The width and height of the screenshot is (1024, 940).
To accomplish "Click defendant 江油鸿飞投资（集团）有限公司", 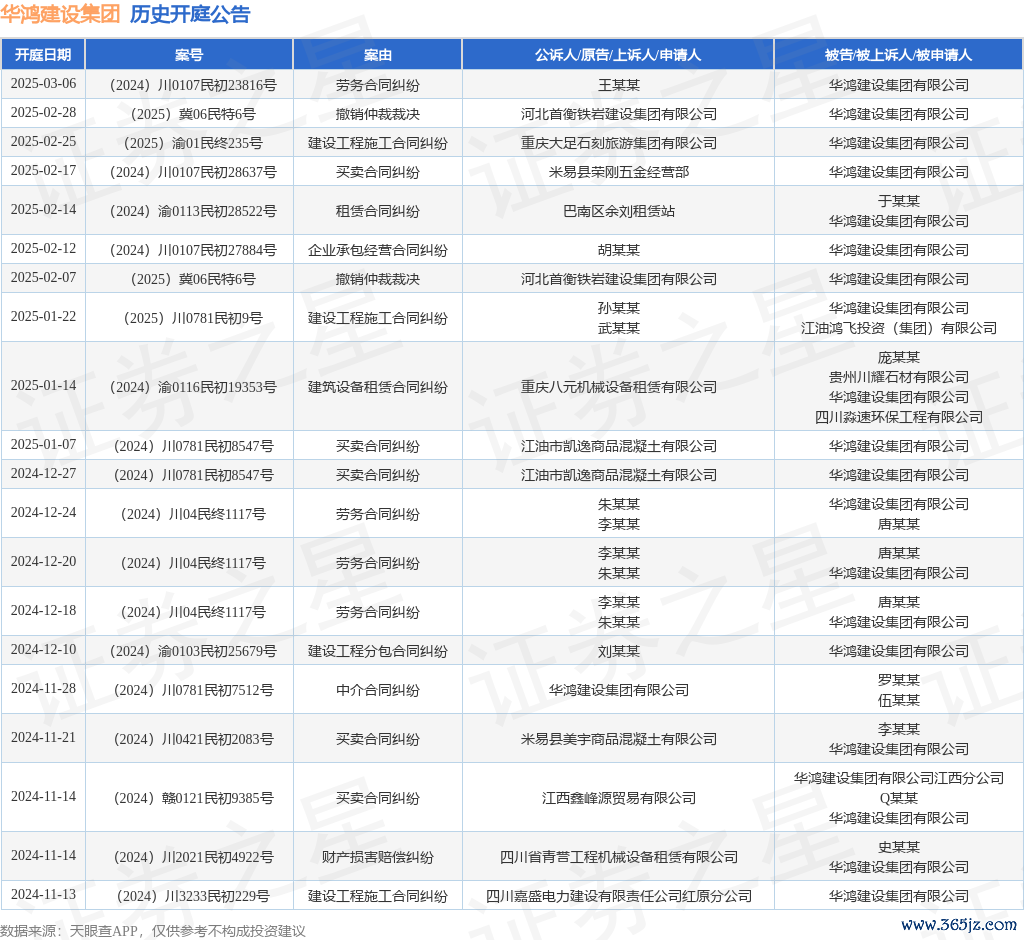I will tap(899, 328).
